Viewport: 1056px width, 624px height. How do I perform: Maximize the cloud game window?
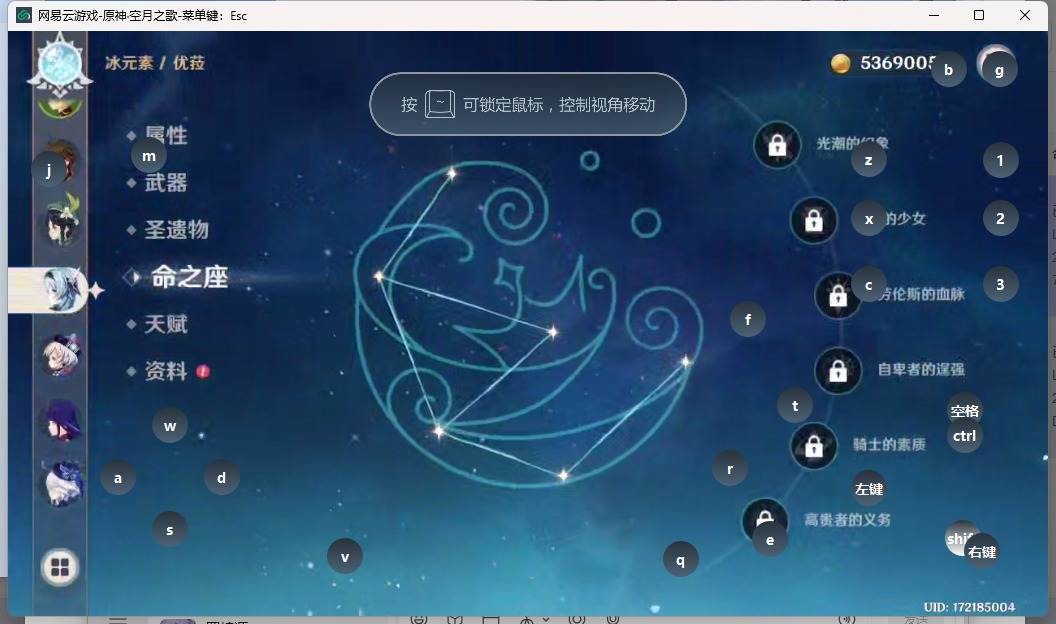pos(979,15)
